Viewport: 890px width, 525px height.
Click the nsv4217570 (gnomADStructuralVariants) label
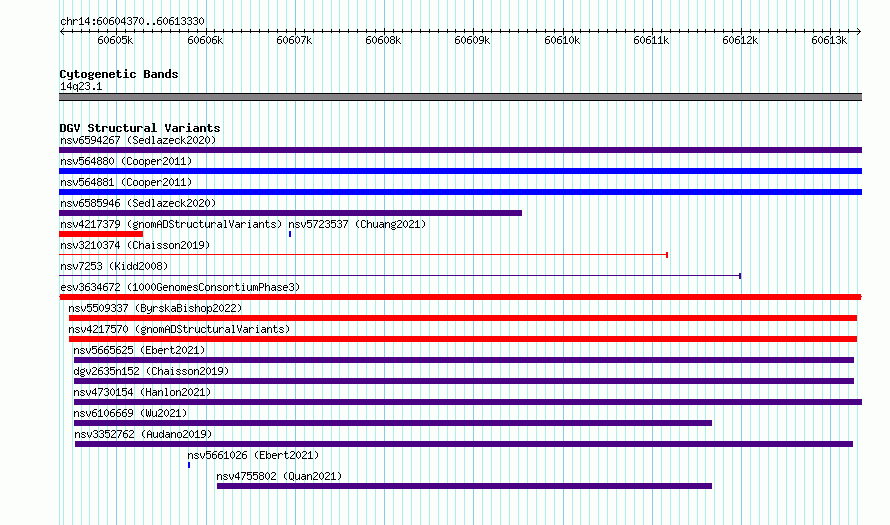(179, 329)
